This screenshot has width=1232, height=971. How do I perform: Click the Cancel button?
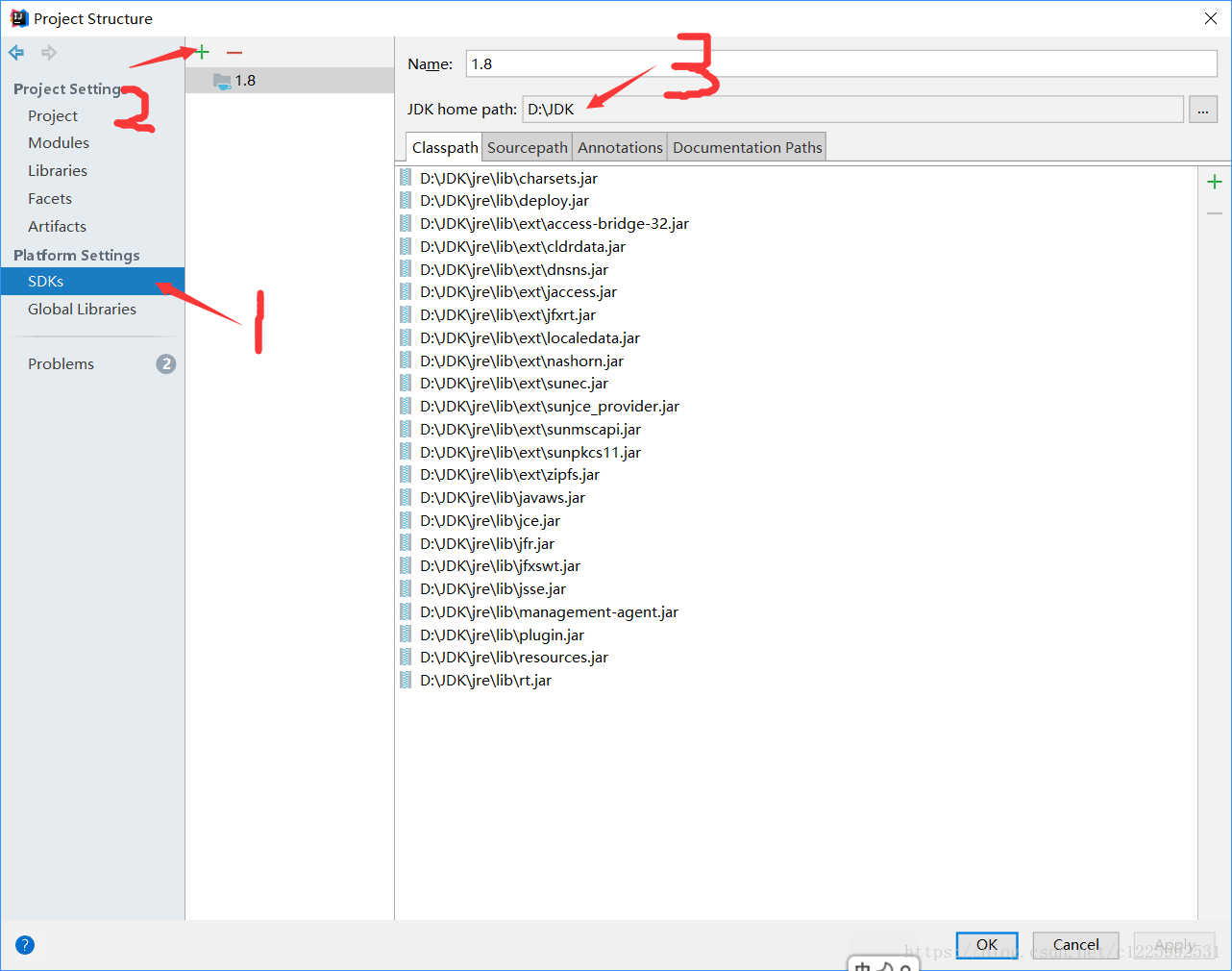(x=1074, y=945)
